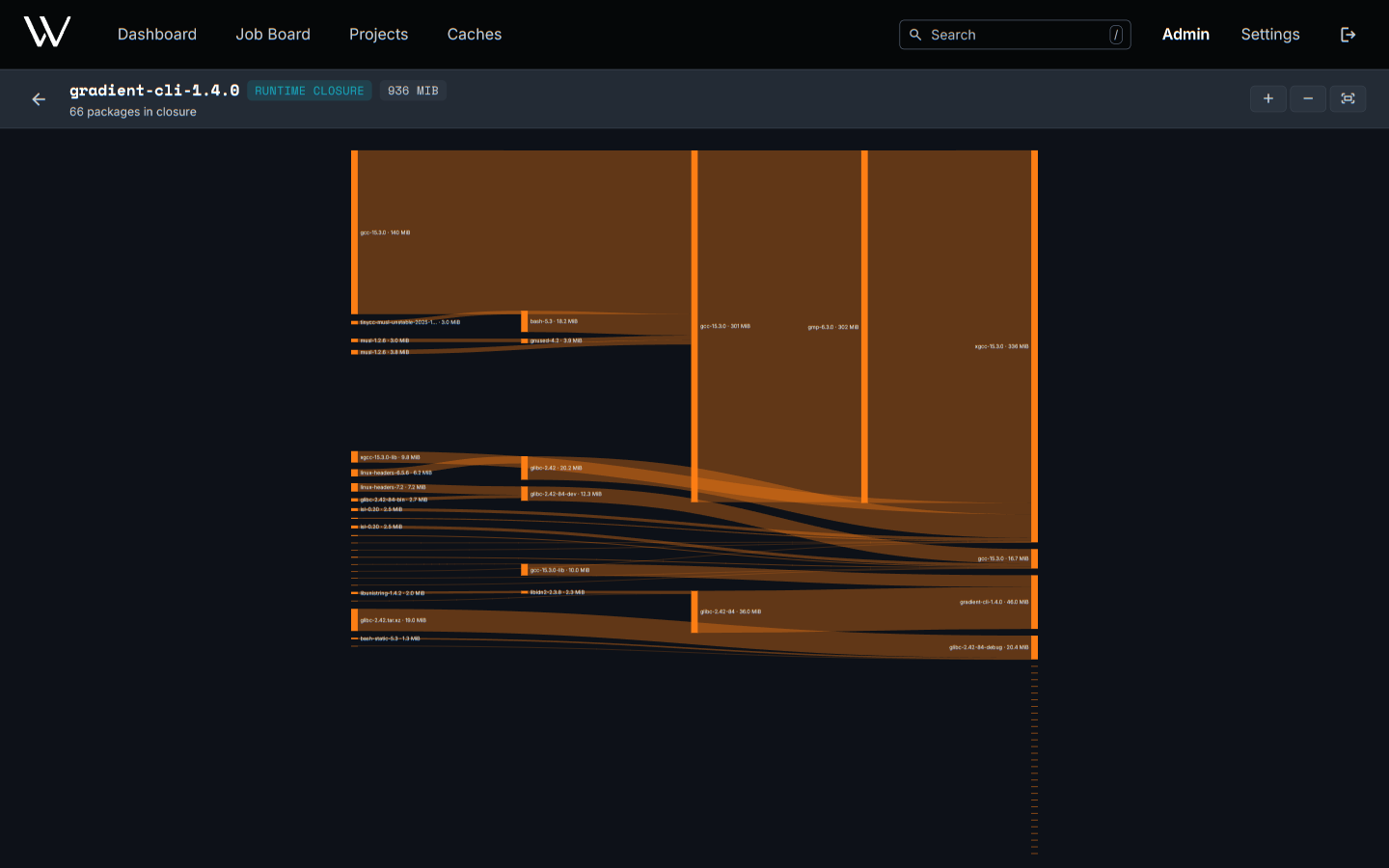Open the Admin section
Viewport: 1389px width, 868px height.
[x=1185, y=35]
